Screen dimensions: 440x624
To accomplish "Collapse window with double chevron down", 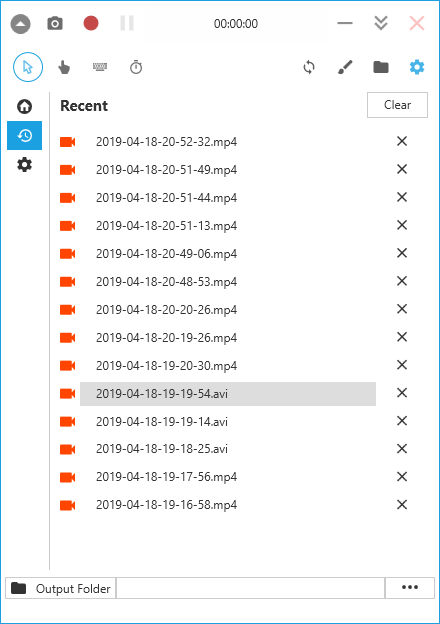I will click(x=381, y=23).
